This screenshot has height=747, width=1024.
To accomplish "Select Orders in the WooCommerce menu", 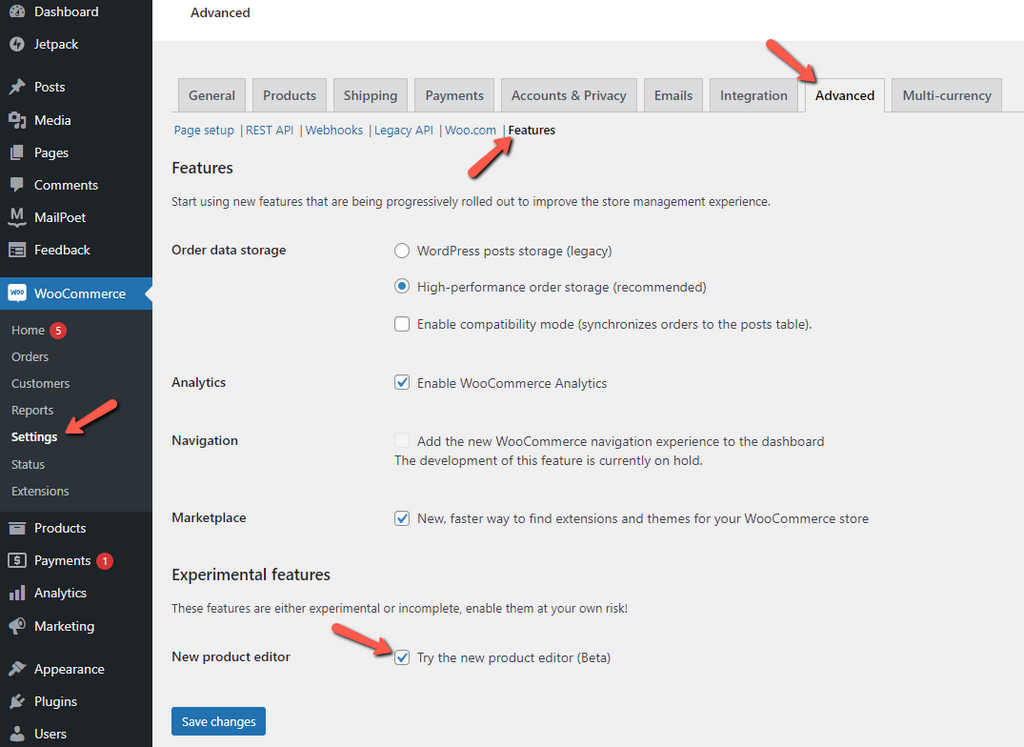I will click(31, 356).
